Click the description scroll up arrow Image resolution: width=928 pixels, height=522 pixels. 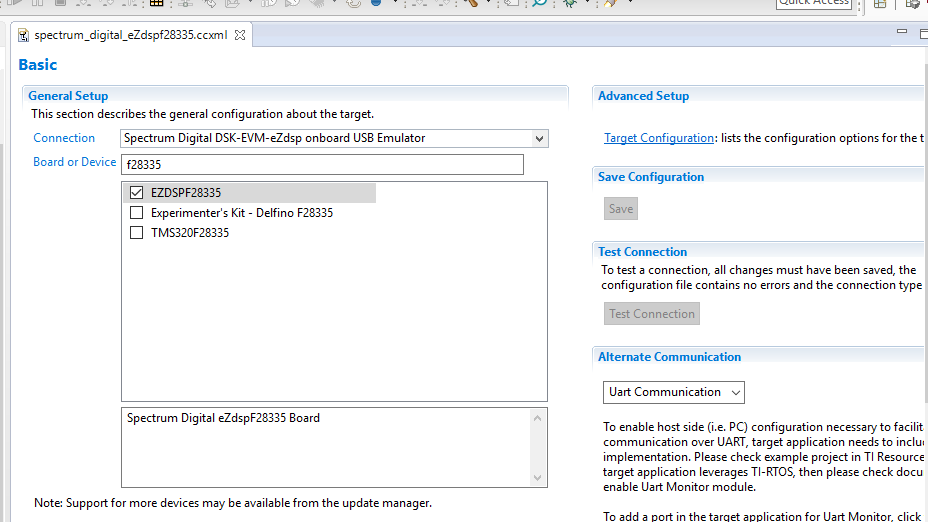(x=537, y=418)
